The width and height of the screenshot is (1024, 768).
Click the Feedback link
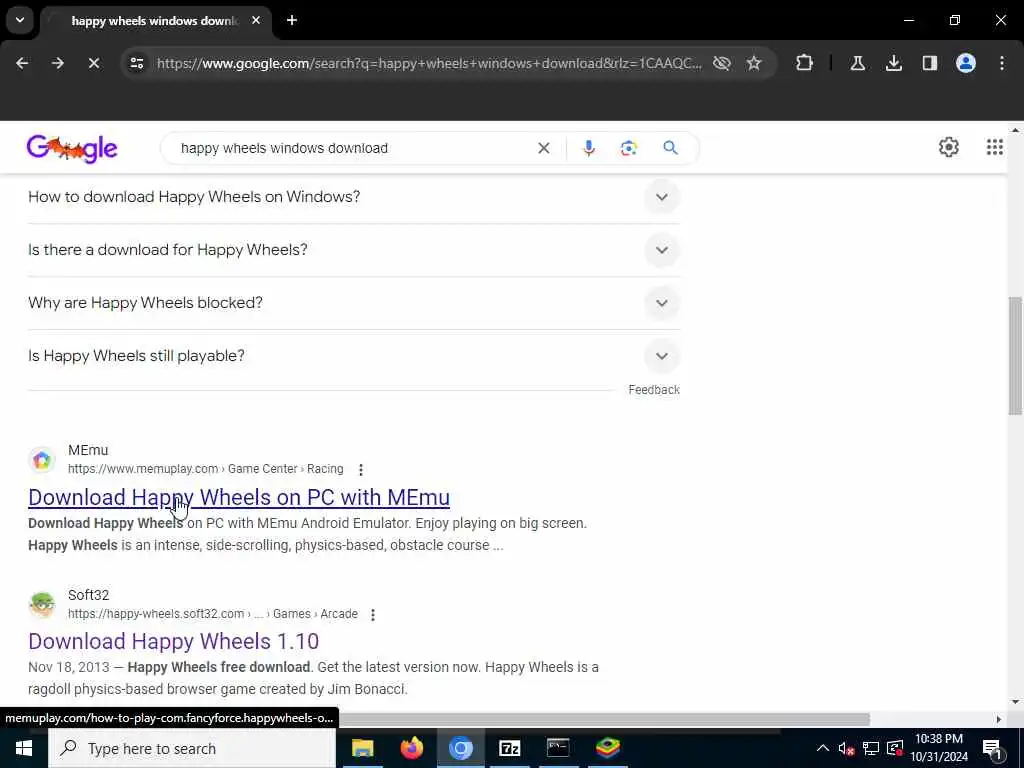[x=654, y=390]
